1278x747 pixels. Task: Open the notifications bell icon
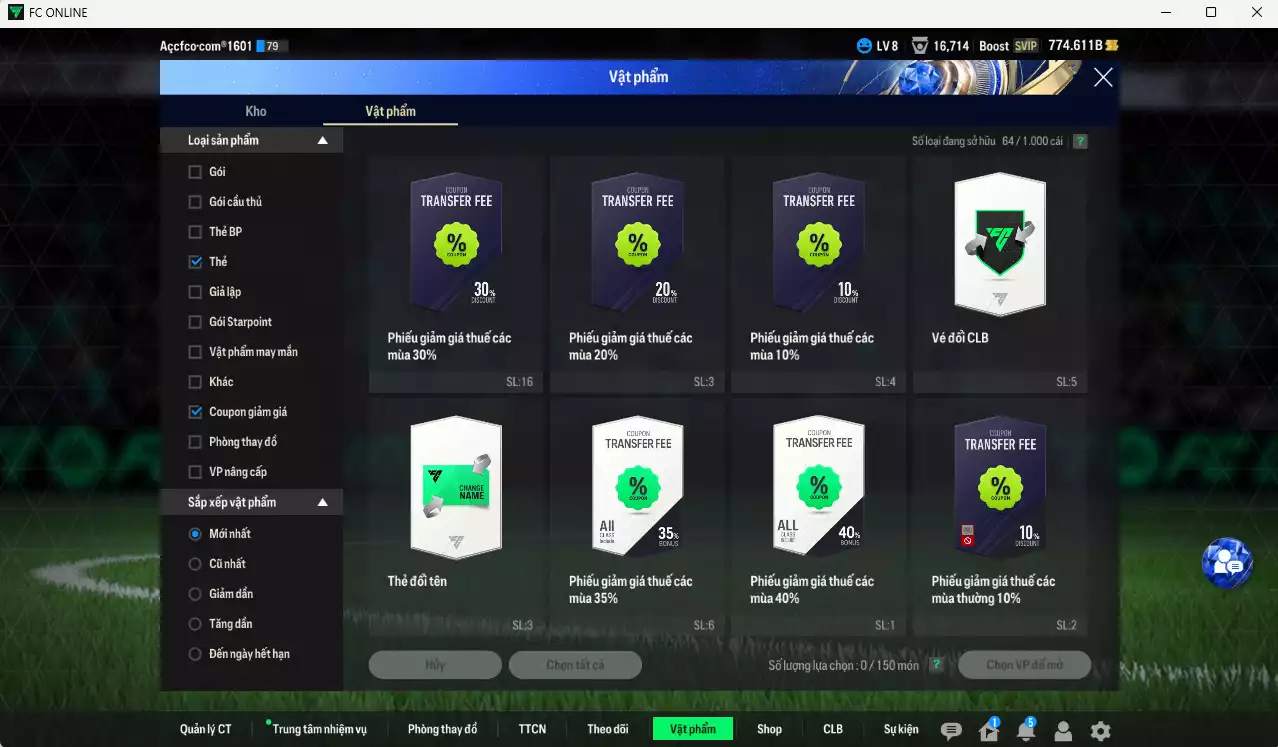tap(1026, 731)
